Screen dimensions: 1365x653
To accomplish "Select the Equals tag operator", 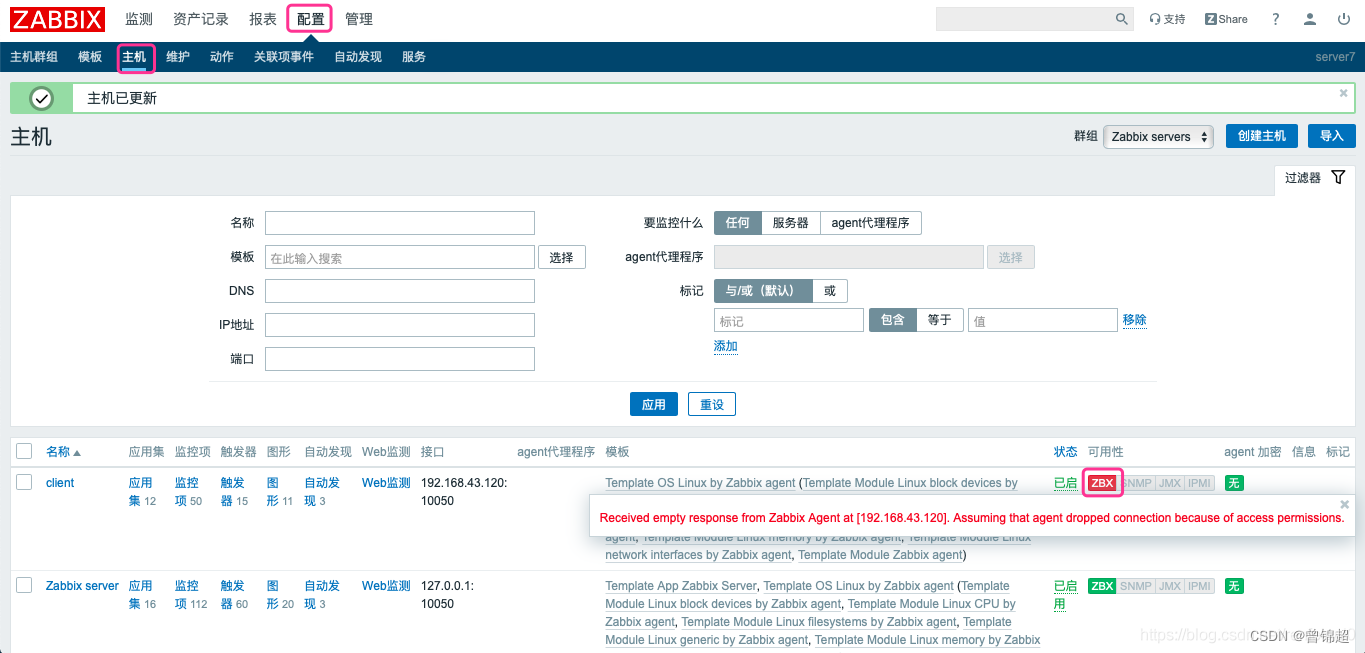I will [x=939, y=320].
